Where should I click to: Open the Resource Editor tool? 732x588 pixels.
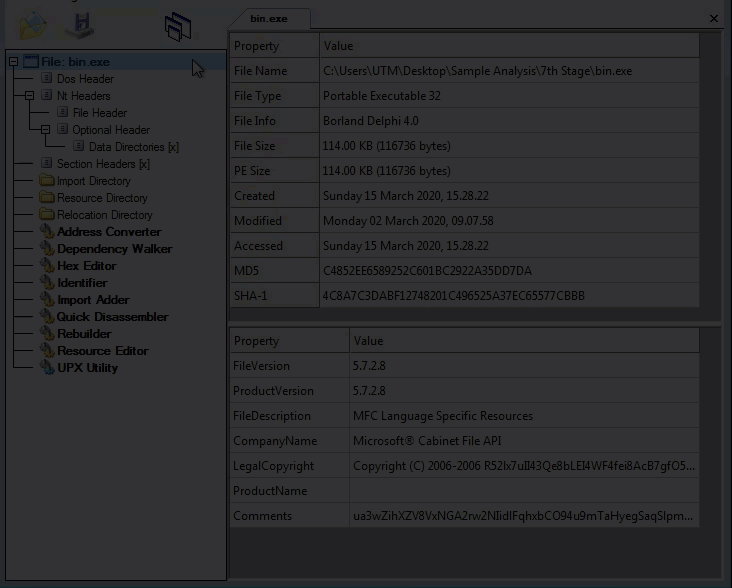point(103,351)
